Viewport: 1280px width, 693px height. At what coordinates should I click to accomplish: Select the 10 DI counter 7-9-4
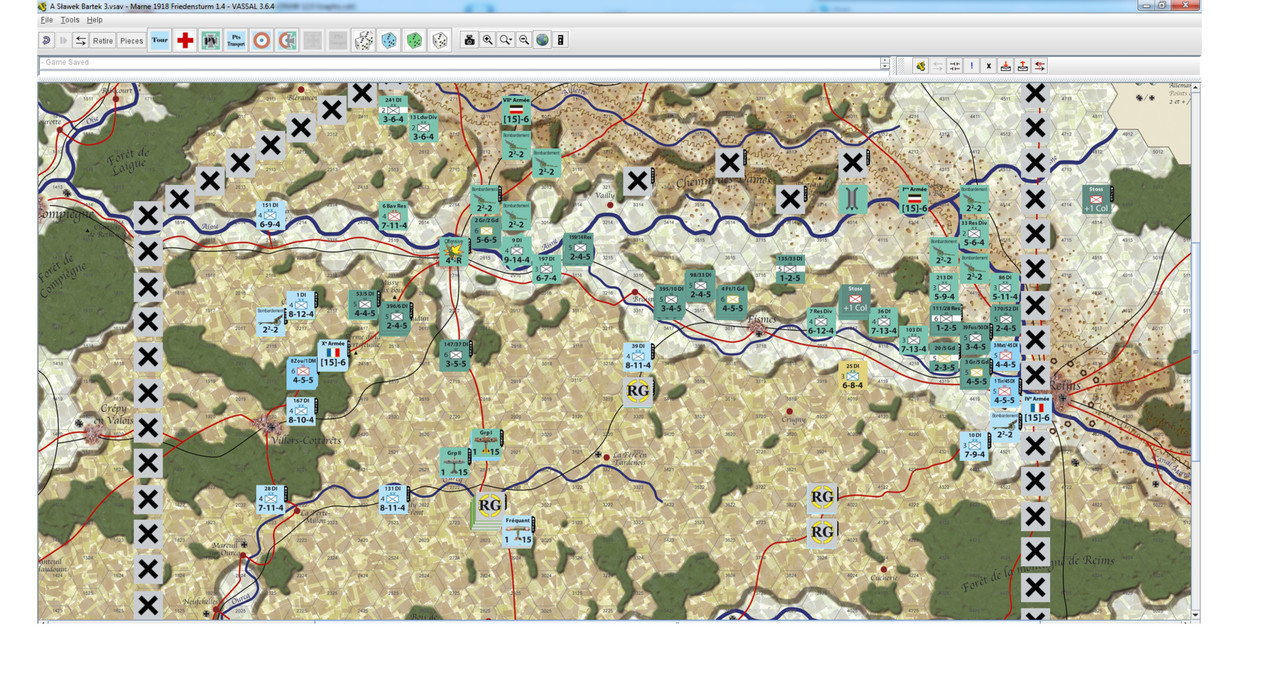pos(974,446)
